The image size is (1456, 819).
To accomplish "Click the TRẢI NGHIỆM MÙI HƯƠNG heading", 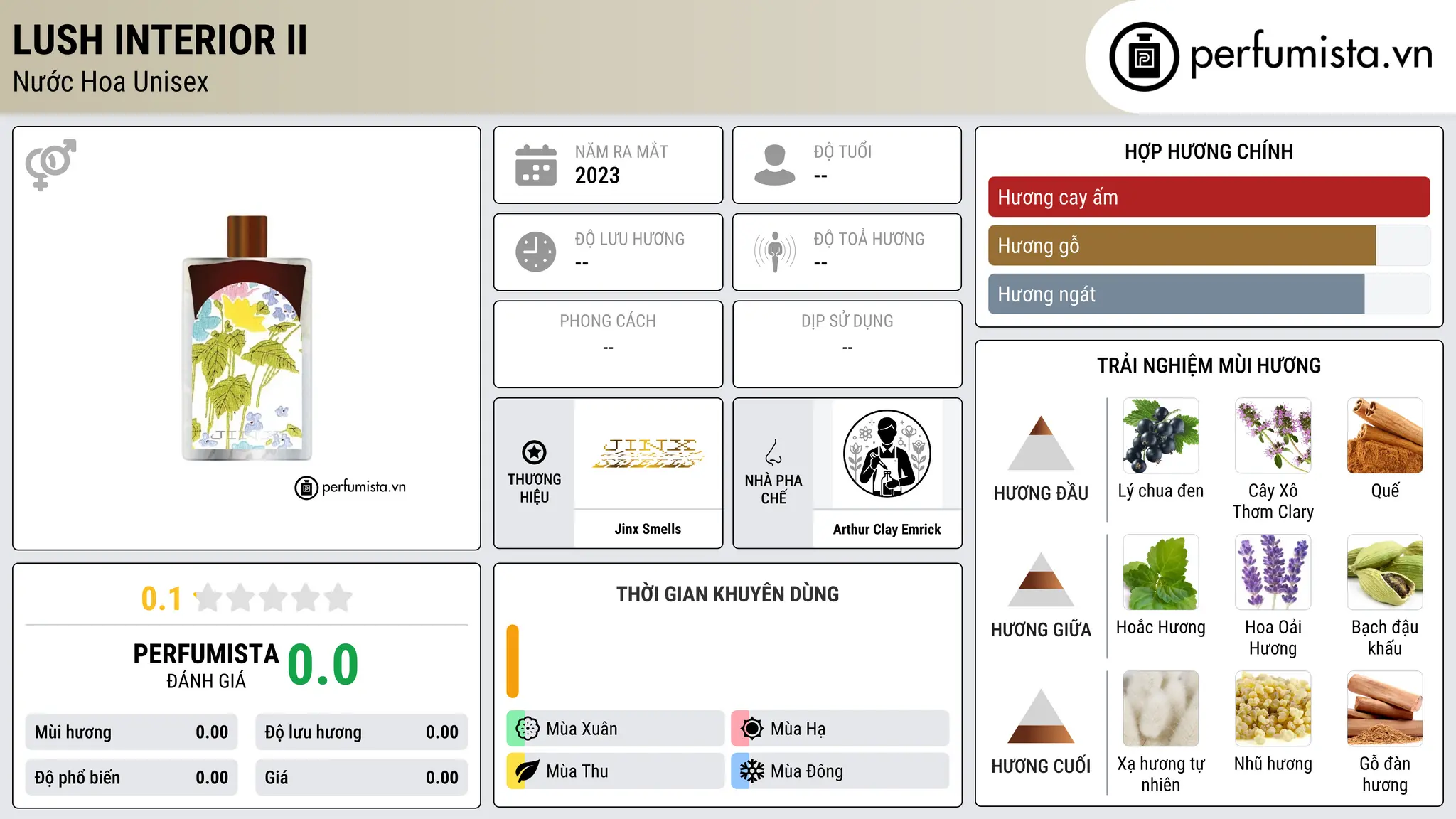I will point(1209,365).
